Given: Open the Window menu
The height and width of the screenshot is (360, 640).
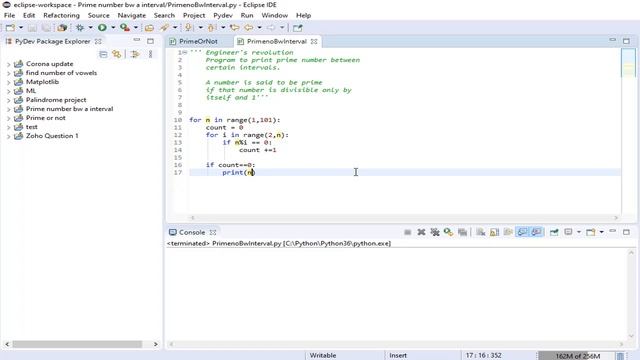Looking at the screenshot, I should coord(274,15).
